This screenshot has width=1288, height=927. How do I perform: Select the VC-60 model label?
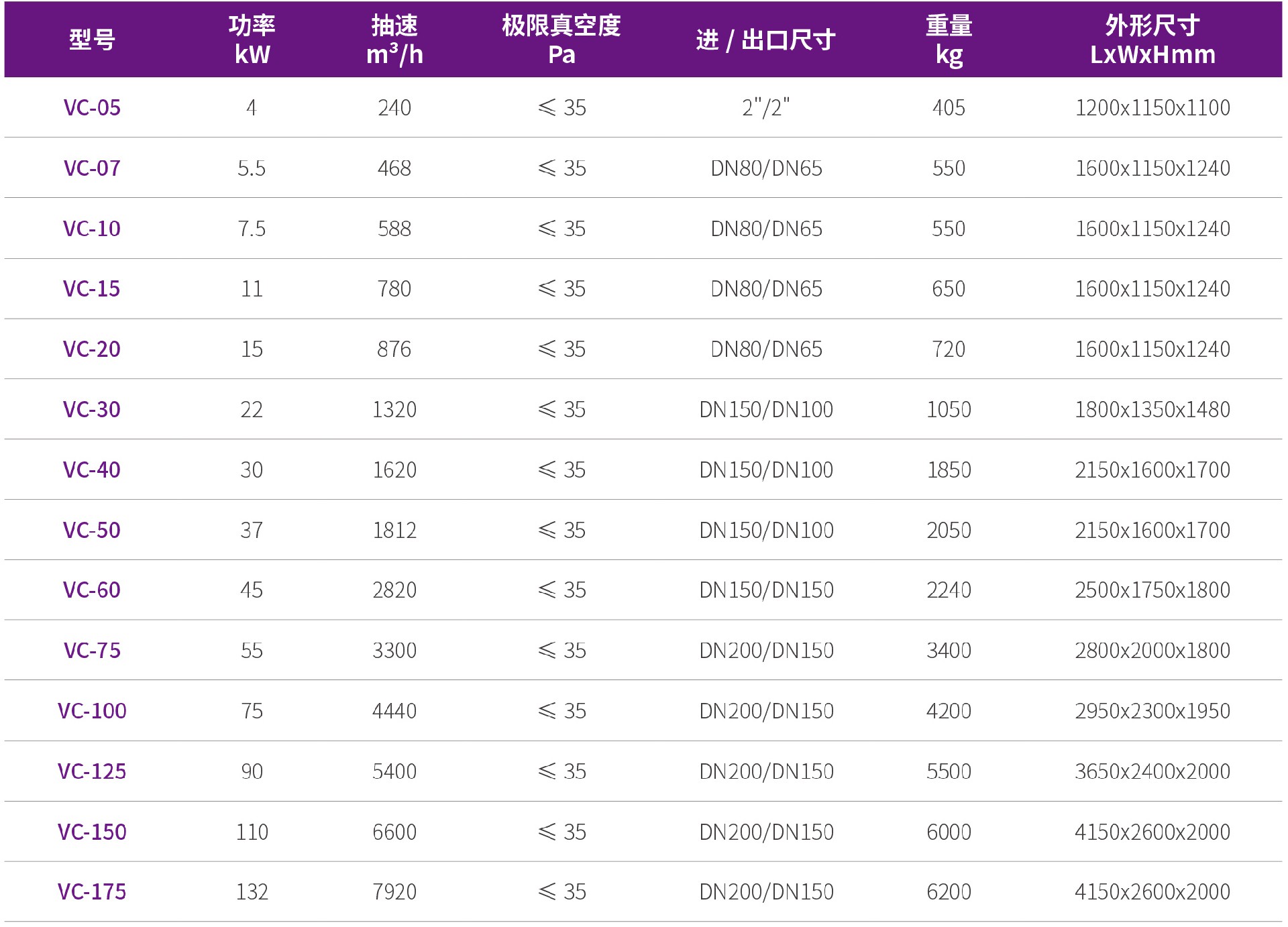(x=92, y=590)
